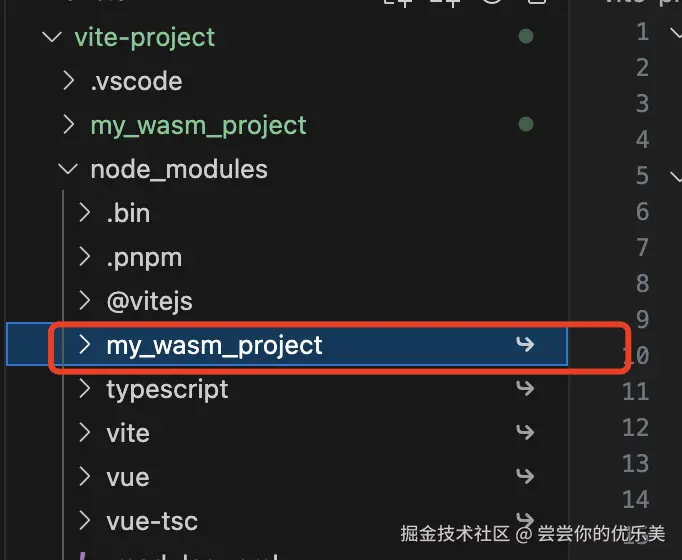
Task: Expand the .vscode folder chevron
Action: [68, 81]
